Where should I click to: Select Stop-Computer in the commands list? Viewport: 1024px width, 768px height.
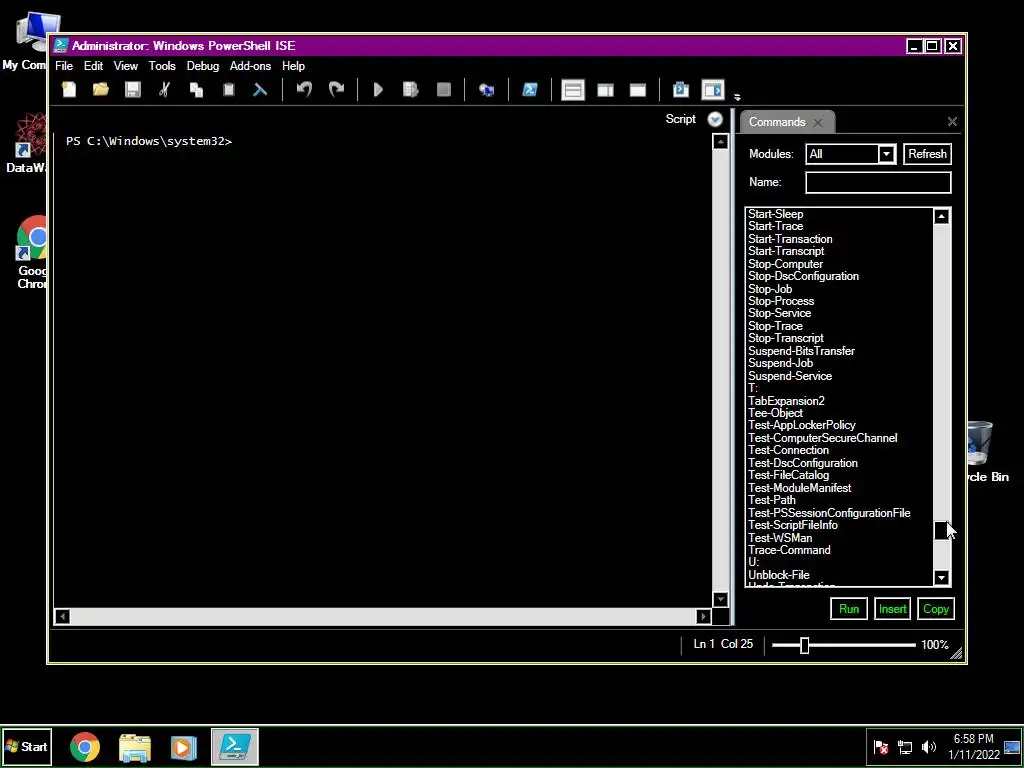(785, 264)
